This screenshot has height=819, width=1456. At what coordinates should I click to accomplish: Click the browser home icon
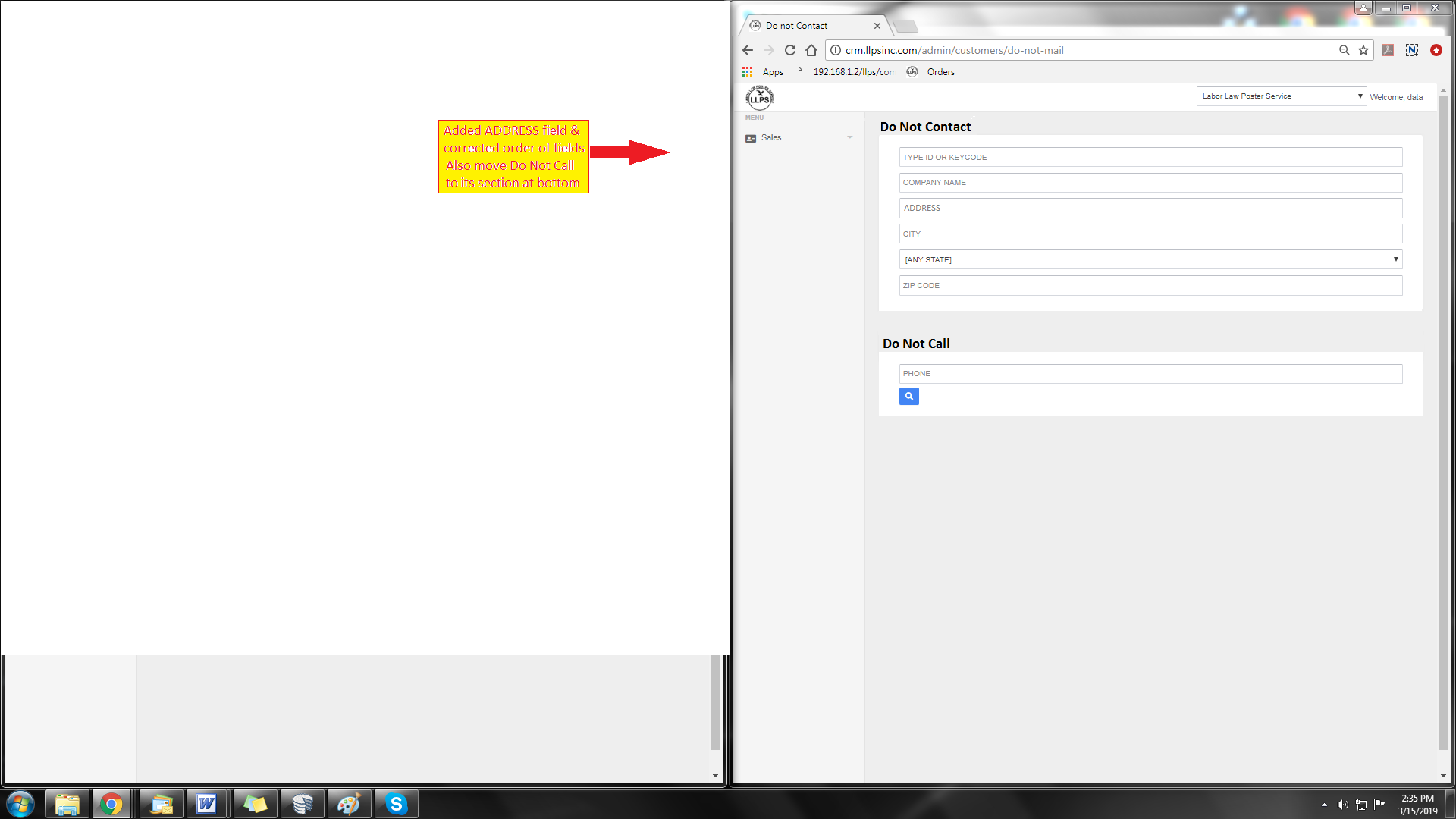pos(811,50)
